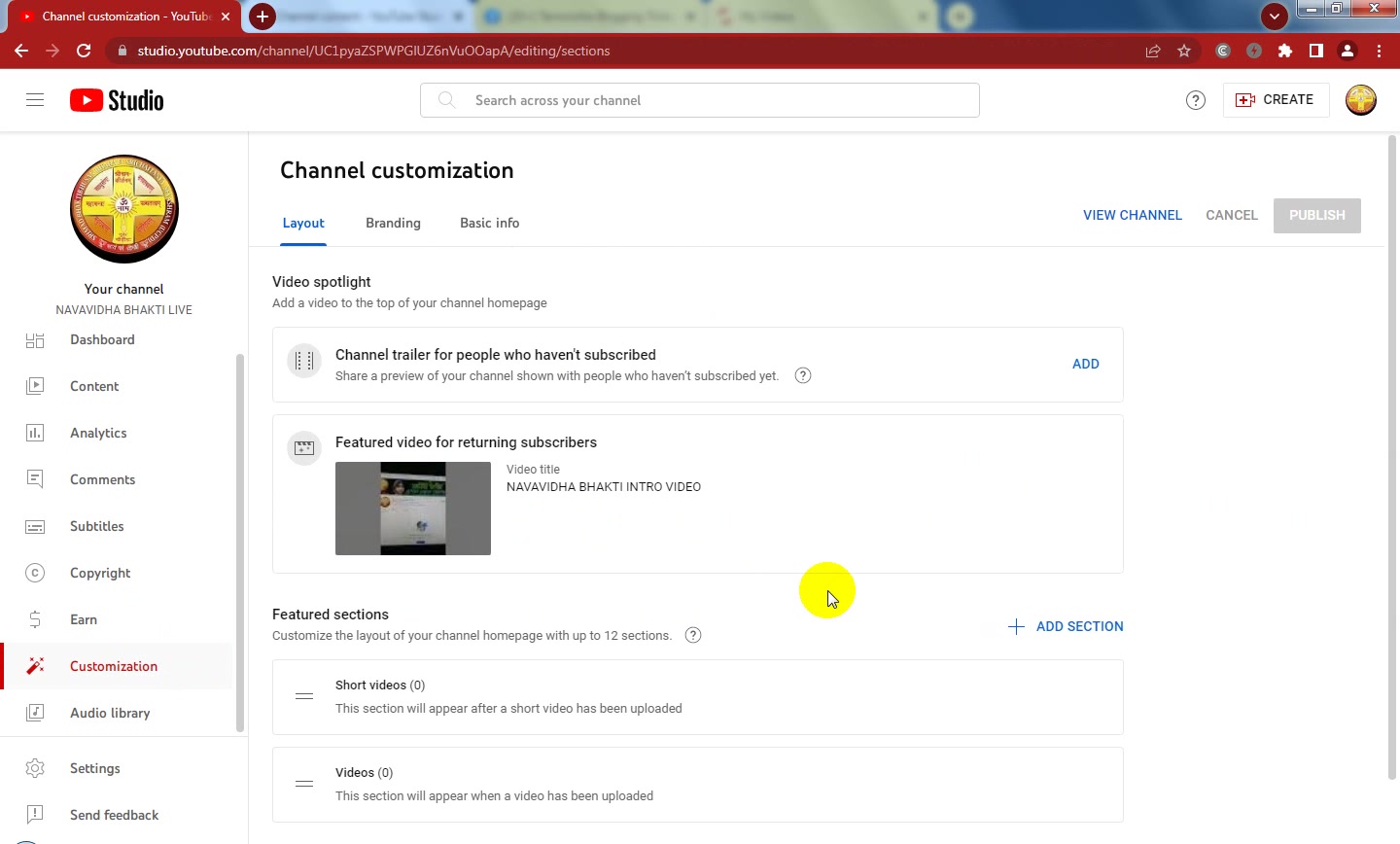The image size is (1400, 844).
Task: Open the hamburger navigation menu
Action: point(35,100)
